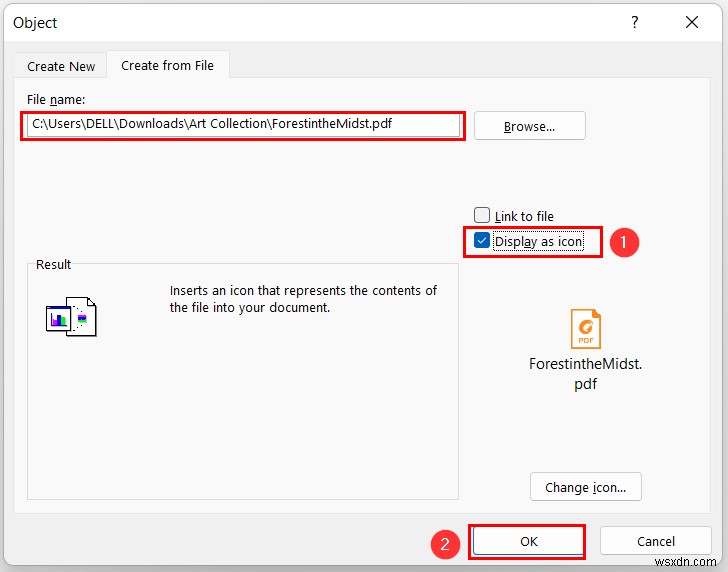728x572 pixels.
Task: Click the Result illustration icon
Action: pyautogui.click(x=71, y=317)
